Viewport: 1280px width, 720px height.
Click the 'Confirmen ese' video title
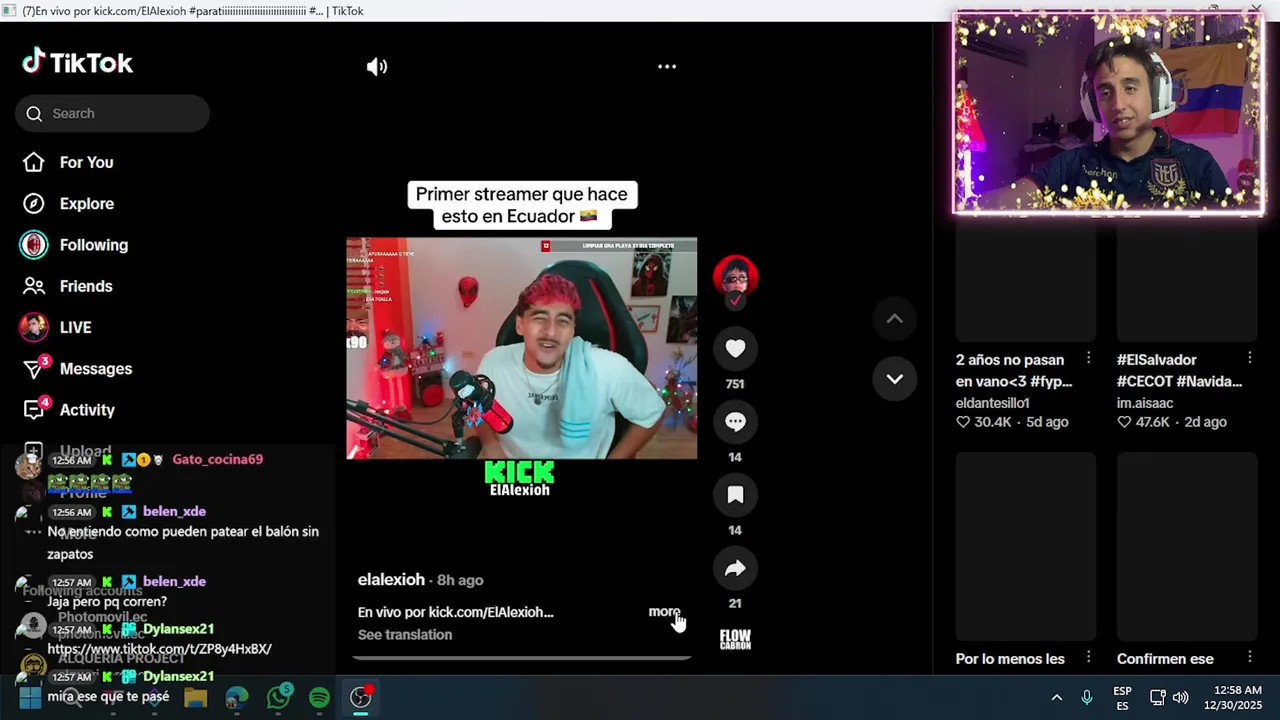(1165, 659)
